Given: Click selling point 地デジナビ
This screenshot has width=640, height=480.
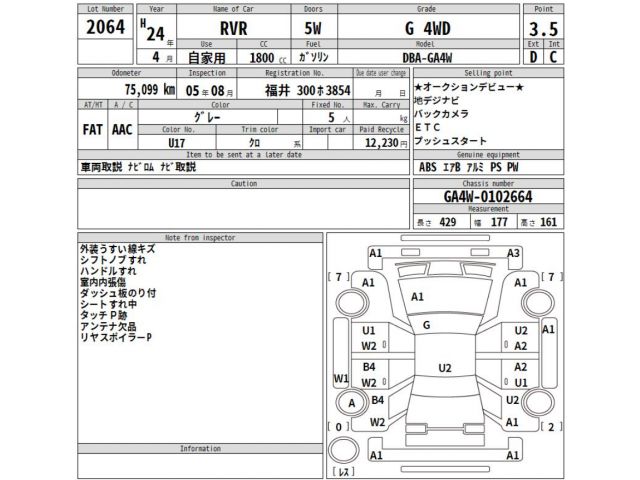Looking at the screenshot, I should tap(436, 100).
